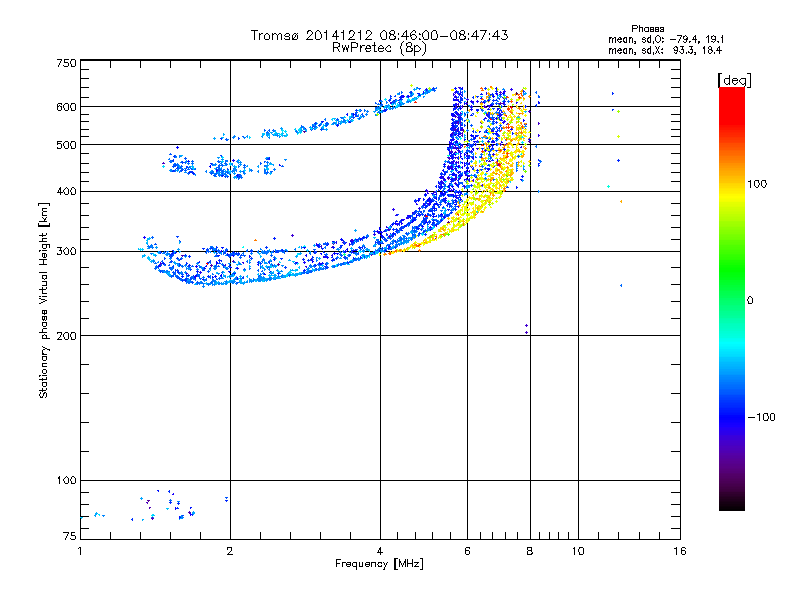Click the x-axis '6' tick label

467,551
